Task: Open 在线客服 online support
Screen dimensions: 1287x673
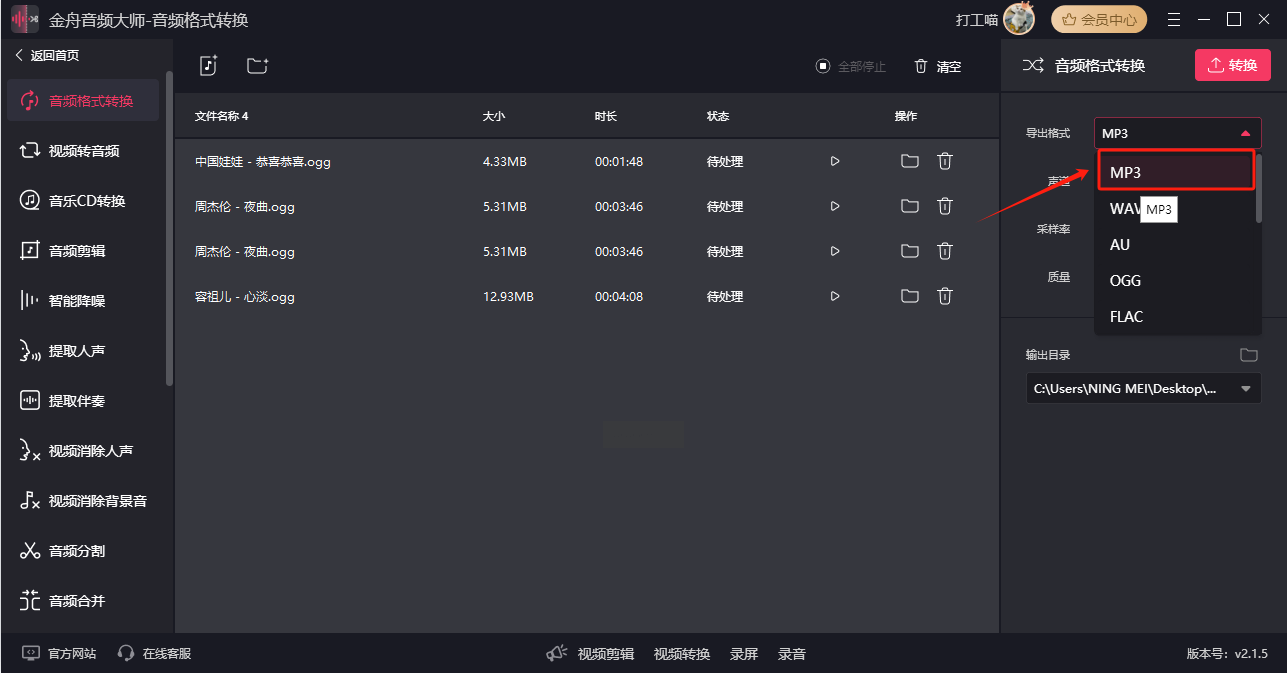Action: coord(155,653)
